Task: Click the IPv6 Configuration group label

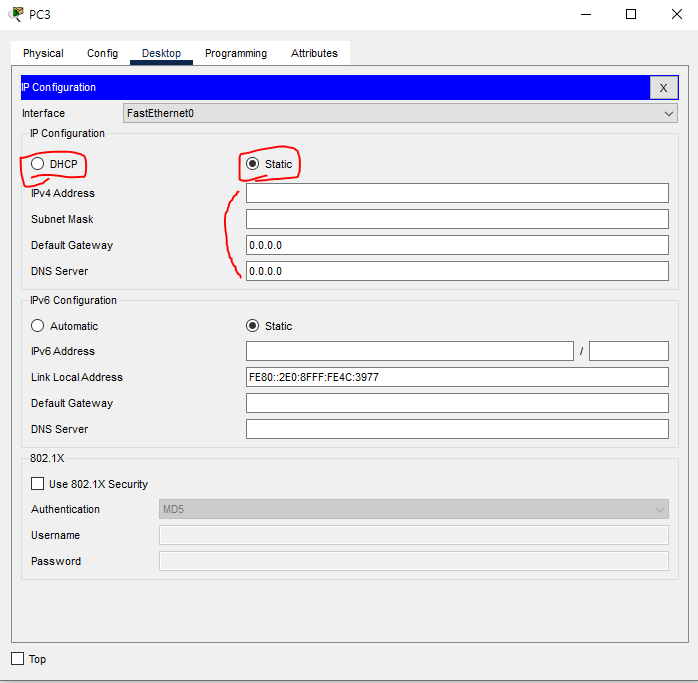Action: point(73,300)
